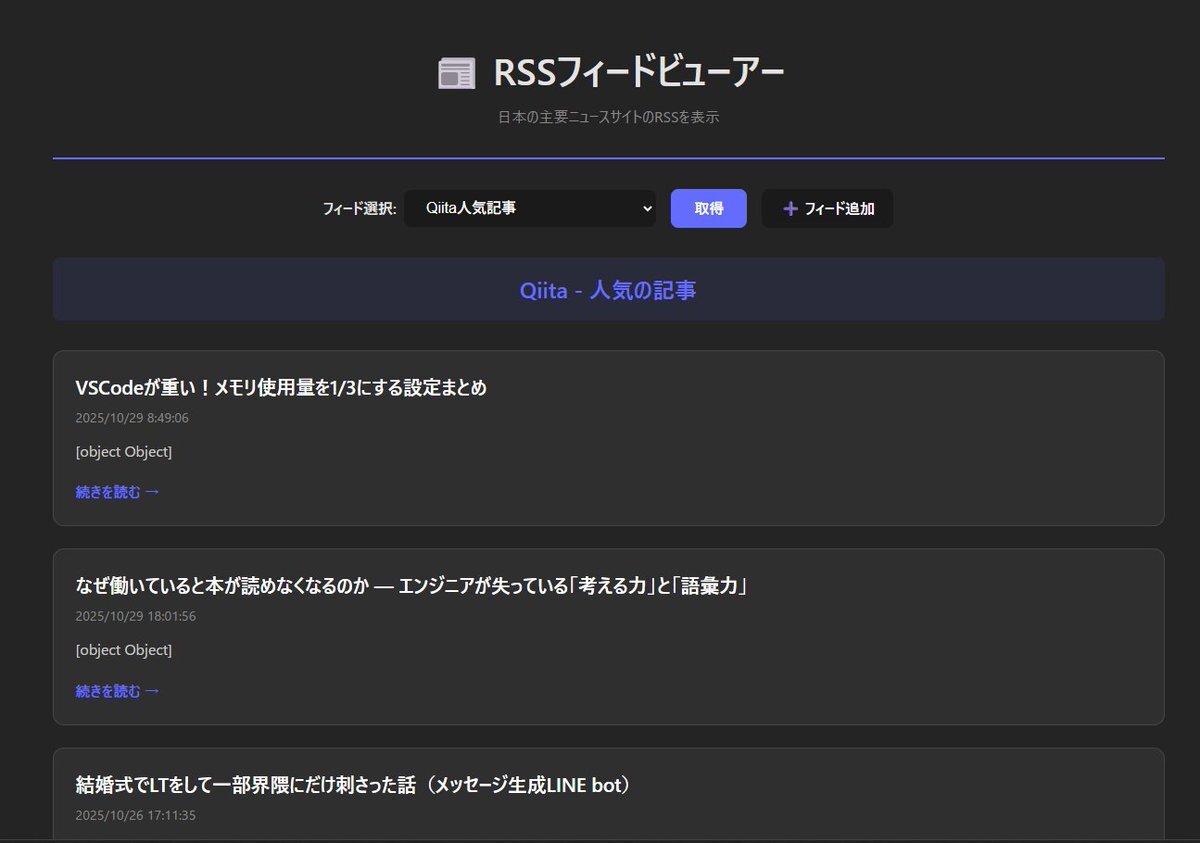
Task: Click [object Object] text in the second article
Action: coord(124,650)
